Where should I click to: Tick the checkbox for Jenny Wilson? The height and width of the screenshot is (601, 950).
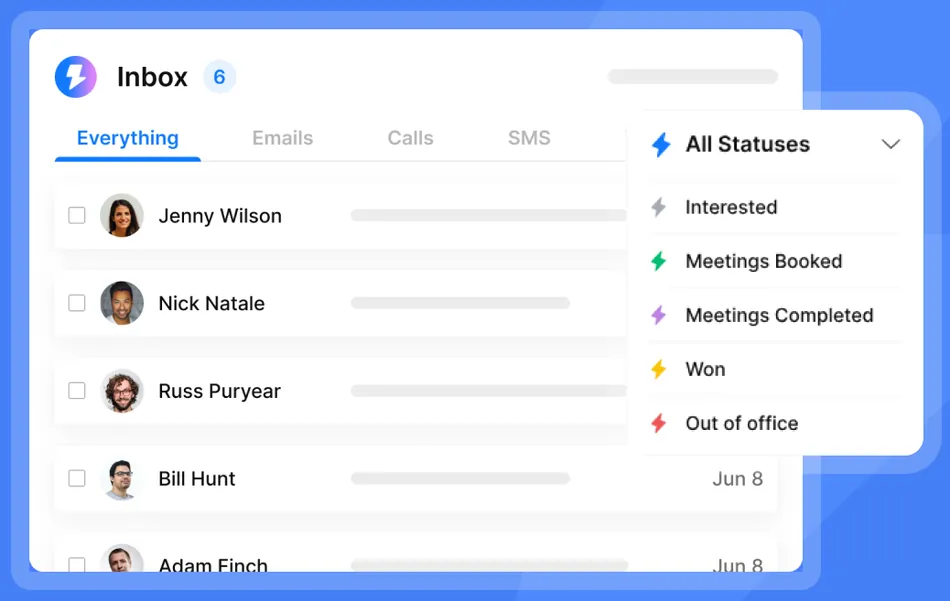[76, 215]
